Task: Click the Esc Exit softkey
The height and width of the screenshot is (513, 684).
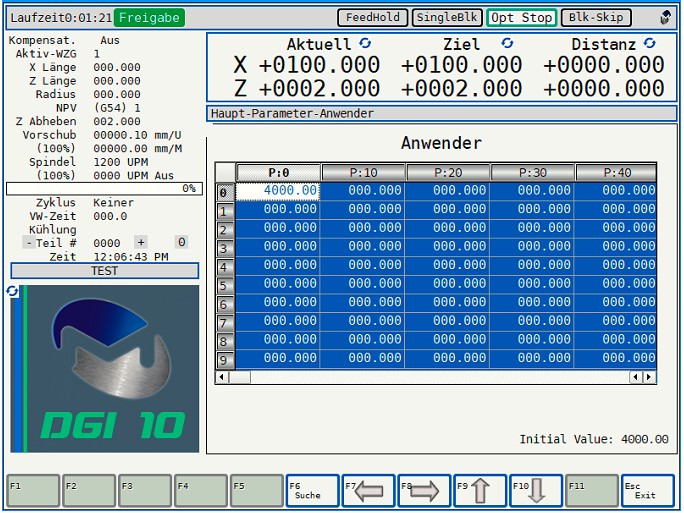Action: pos(648,491)
